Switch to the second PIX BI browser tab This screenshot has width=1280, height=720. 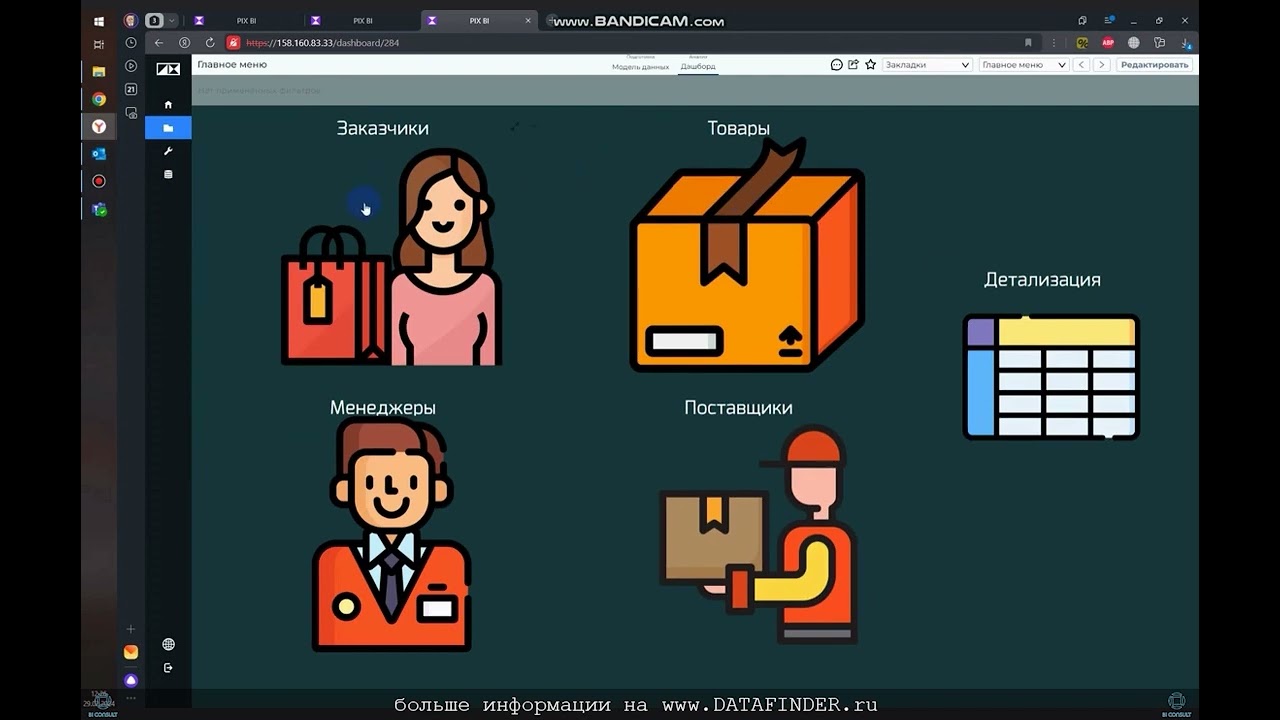(x=361, y=20)
